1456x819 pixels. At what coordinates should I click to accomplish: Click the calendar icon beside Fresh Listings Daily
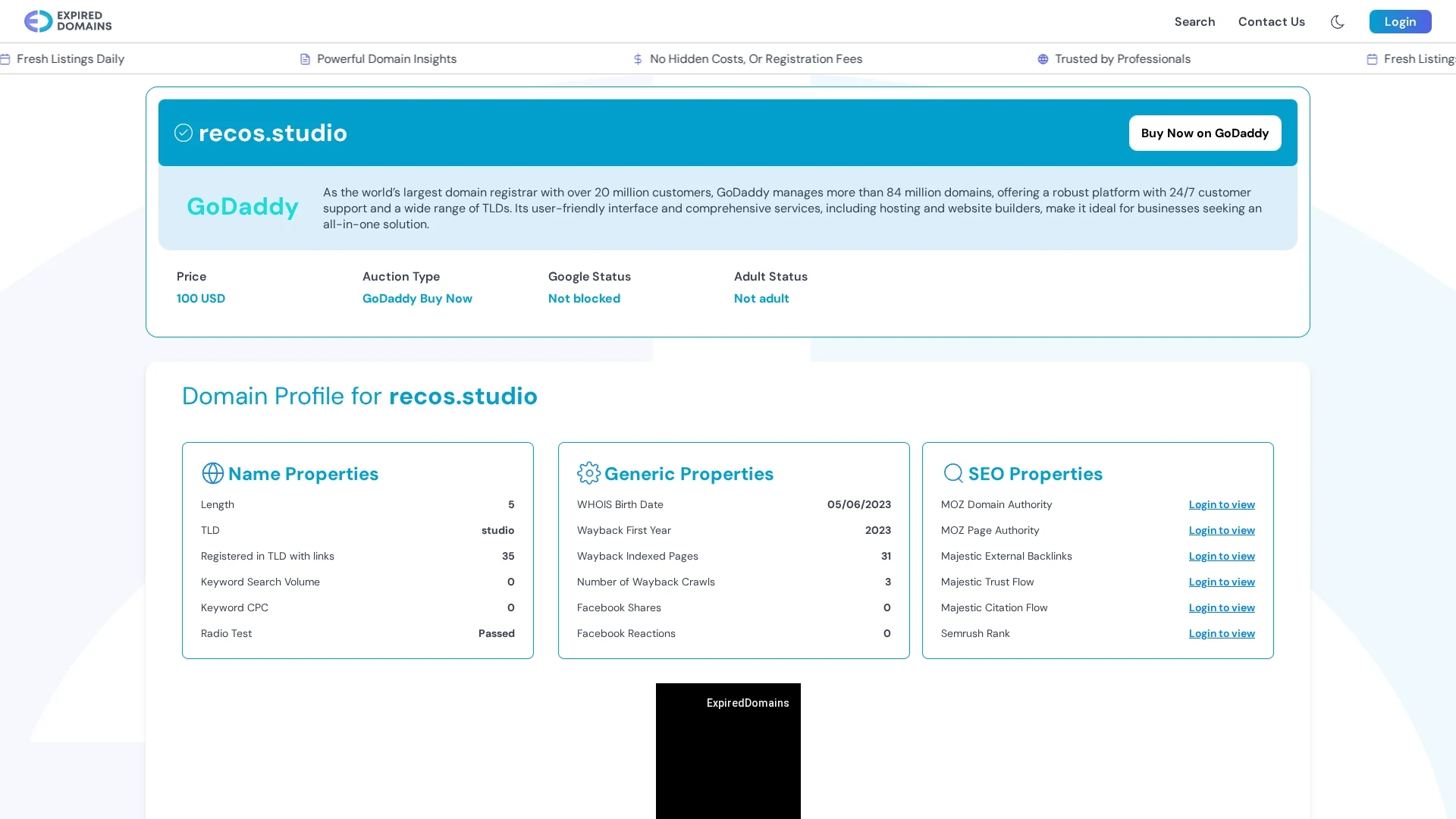[5, 59]
